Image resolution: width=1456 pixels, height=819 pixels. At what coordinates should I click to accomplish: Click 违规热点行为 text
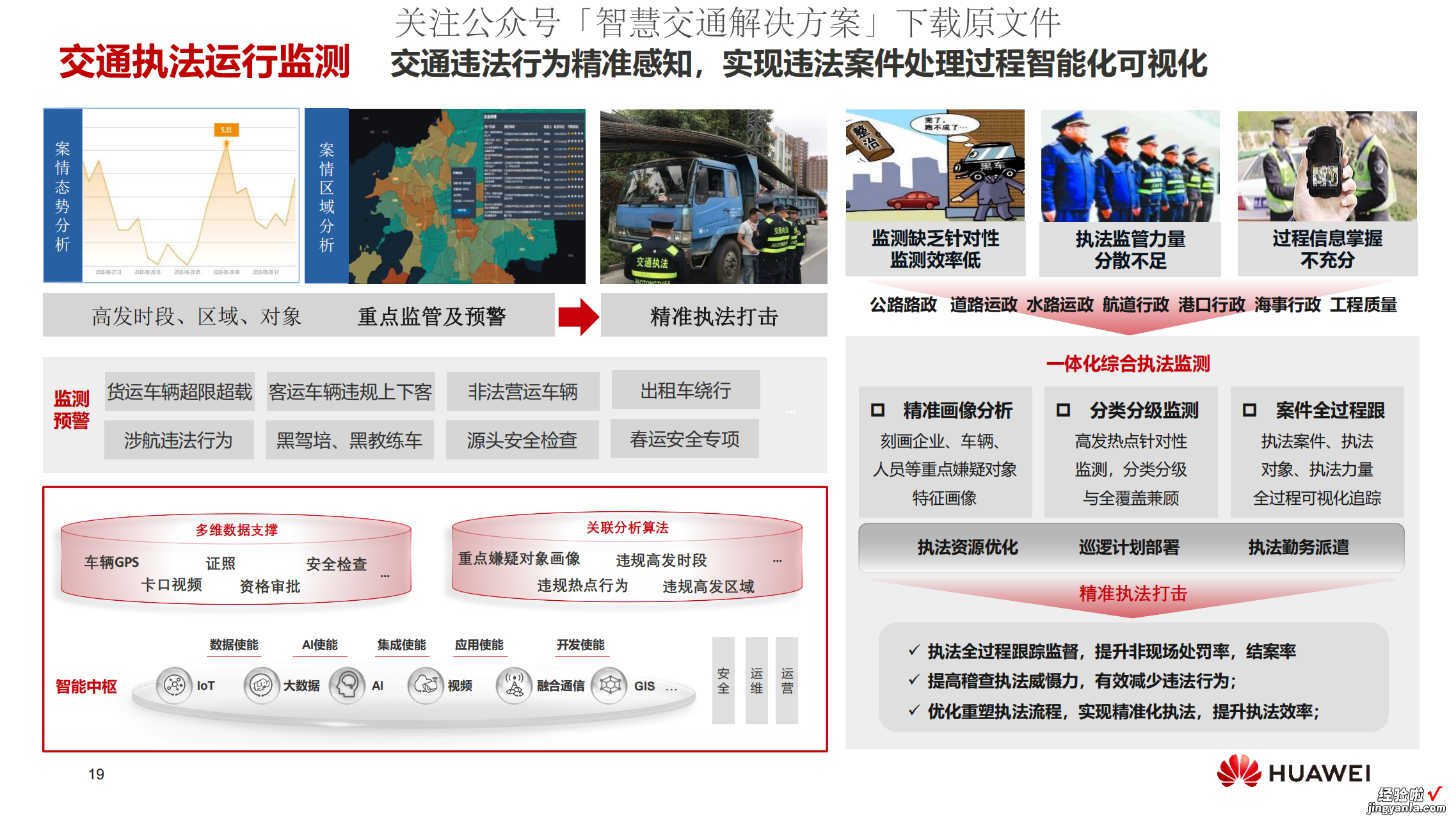582,585
